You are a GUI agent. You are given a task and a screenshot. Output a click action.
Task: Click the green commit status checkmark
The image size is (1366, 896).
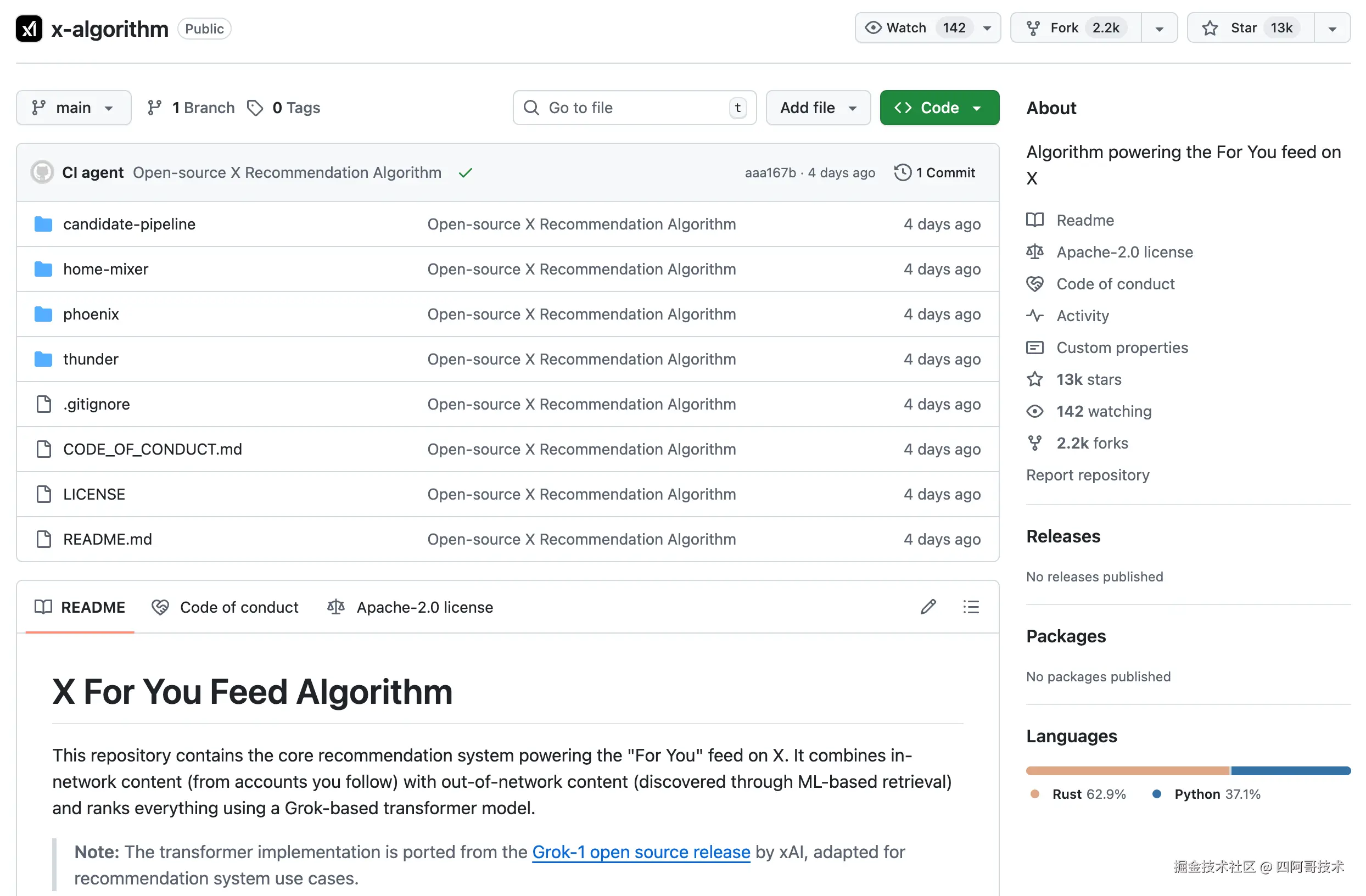pos(465,173)
